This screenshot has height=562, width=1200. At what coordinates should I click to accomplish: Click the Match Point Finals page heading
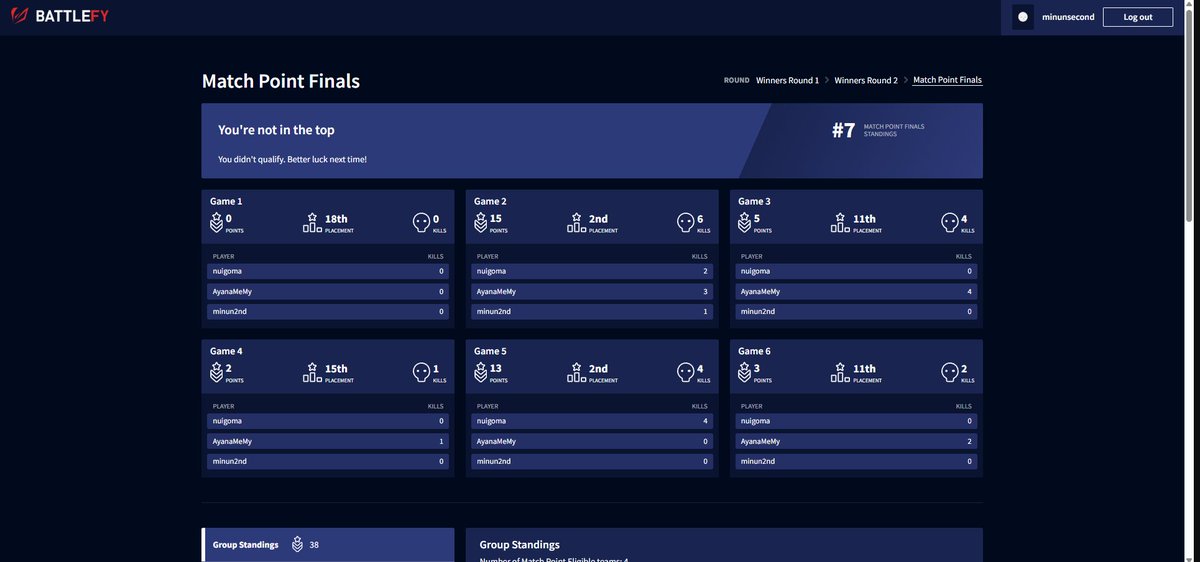tap(281, 81)
